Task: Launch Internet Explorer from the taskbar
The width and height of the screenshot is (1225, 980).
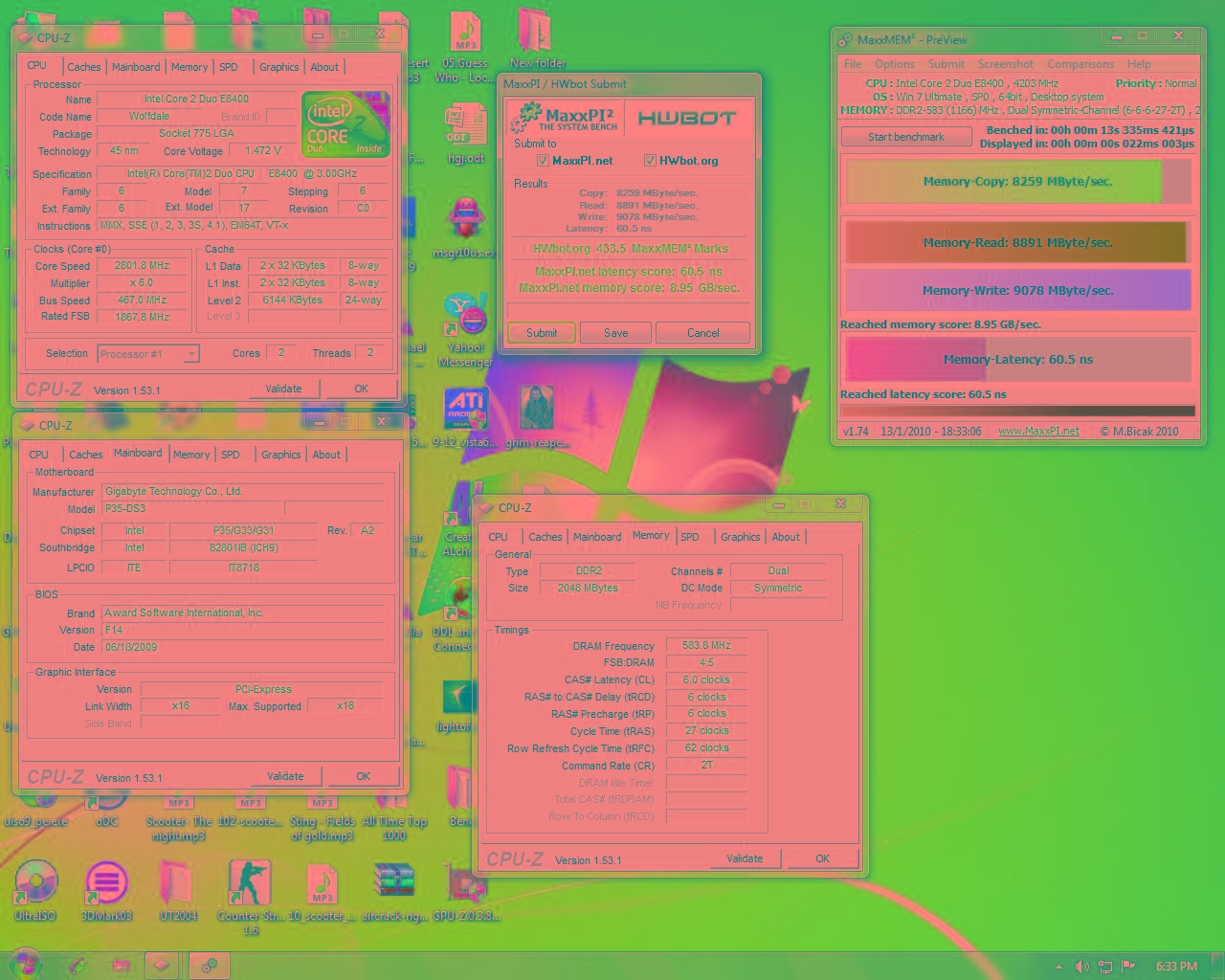Action: tap(77, 966)
